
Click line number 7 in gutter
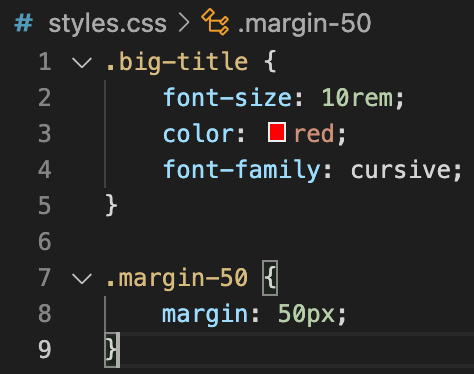45,278
